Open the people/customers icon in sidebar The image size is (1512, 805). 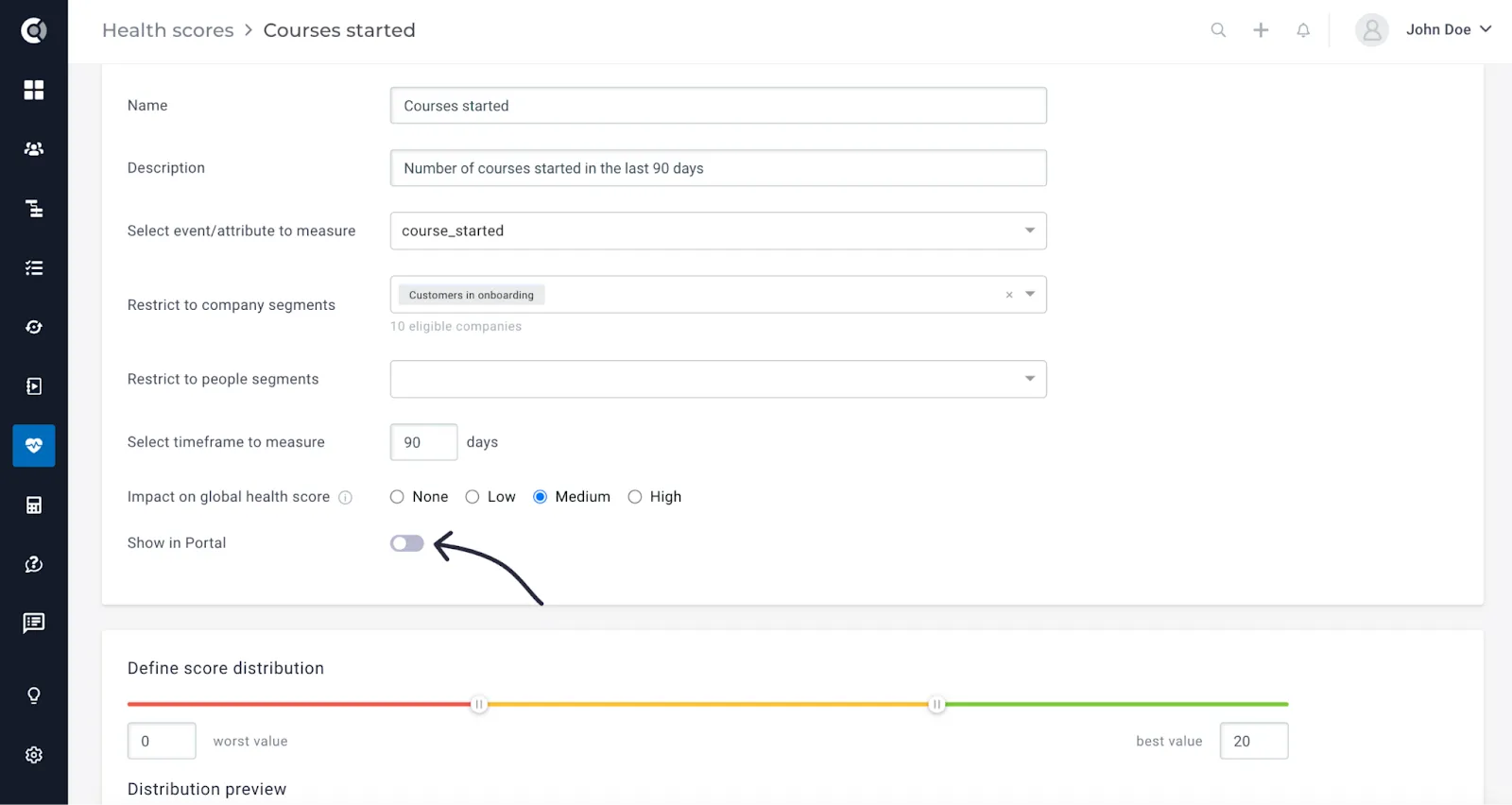[34, 148]
